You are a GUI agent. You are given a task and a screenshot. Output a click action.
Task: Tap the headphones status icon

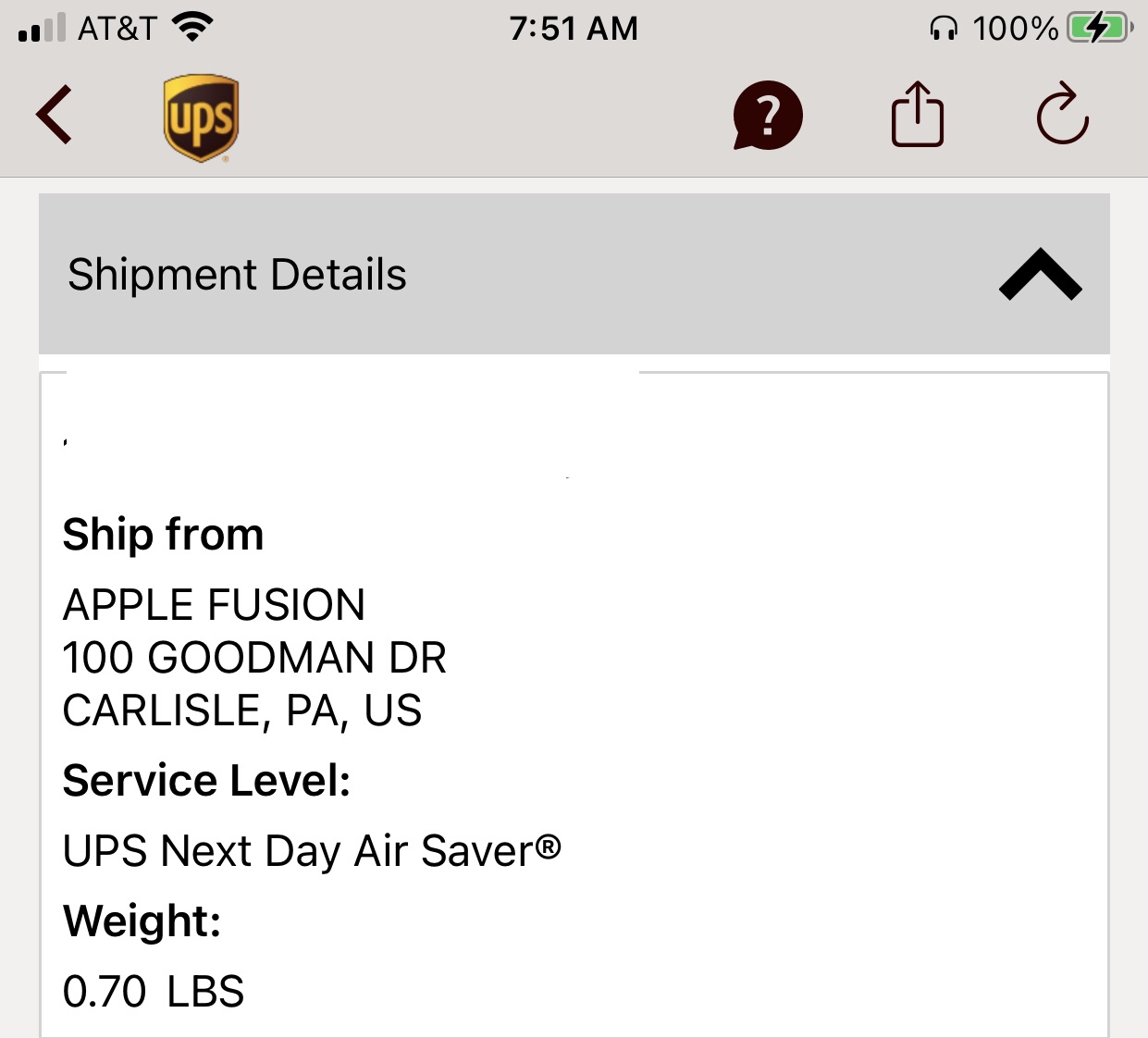(x=943, y=29)
